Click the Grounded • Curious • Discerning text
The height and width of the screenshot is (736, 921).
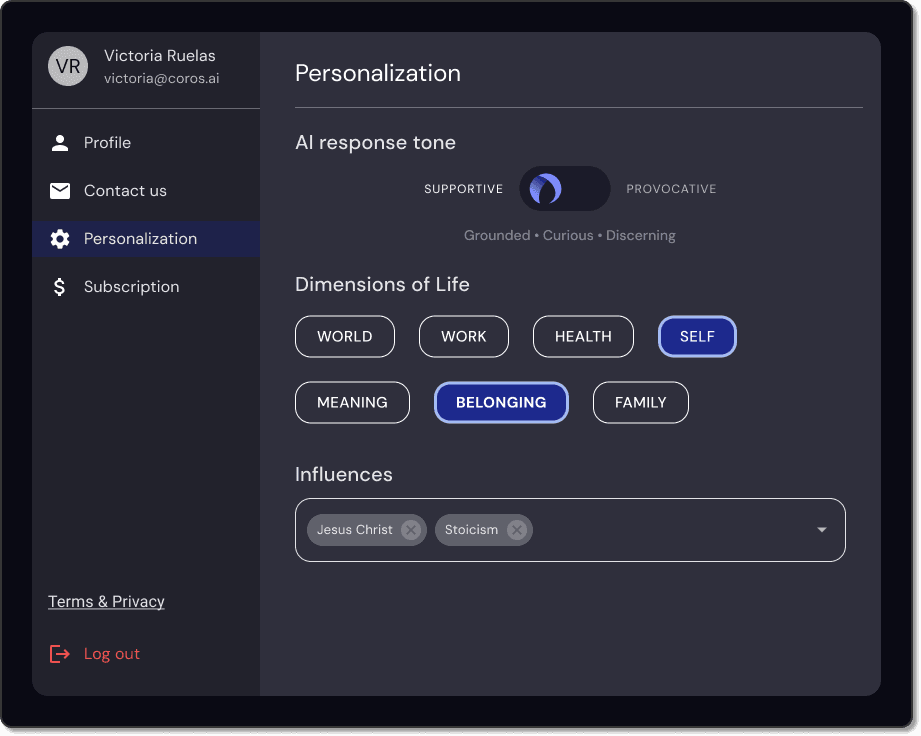pos(570,236)
